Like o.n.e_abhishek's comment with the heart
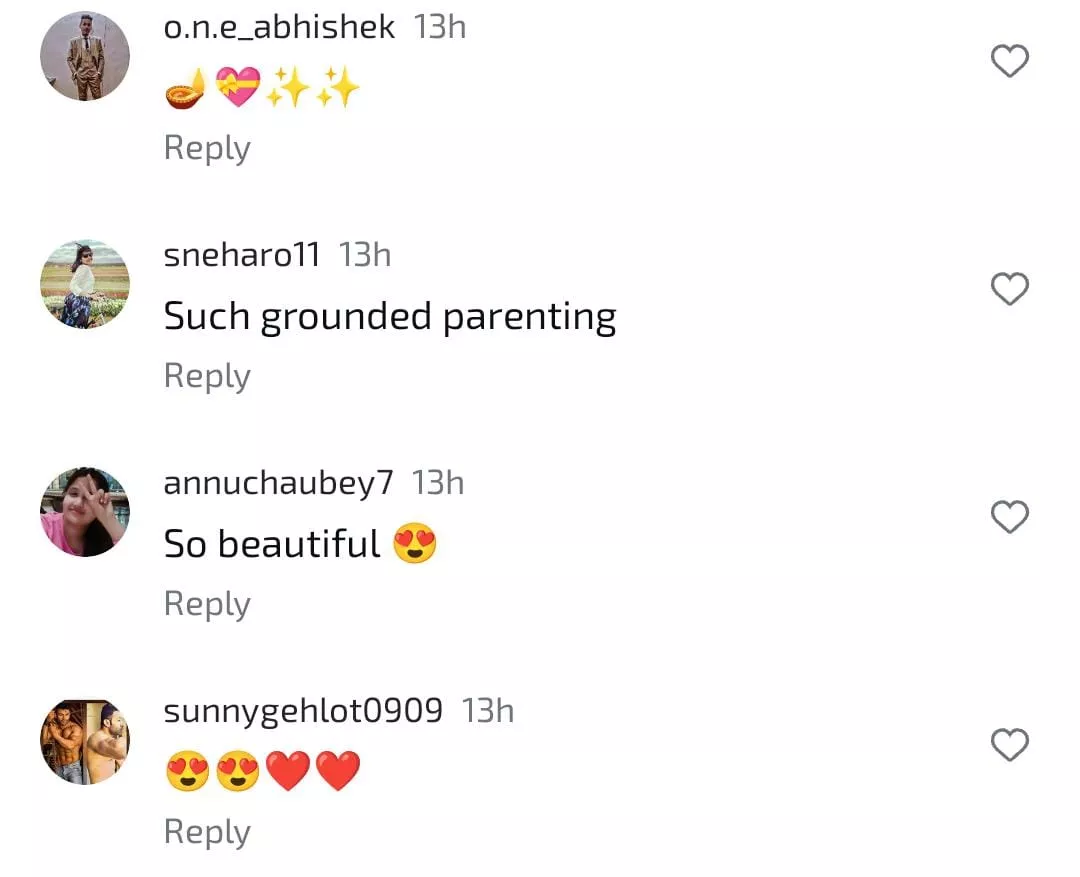This screenshot has width=1080, height=877. click(x=1009, y=62)
